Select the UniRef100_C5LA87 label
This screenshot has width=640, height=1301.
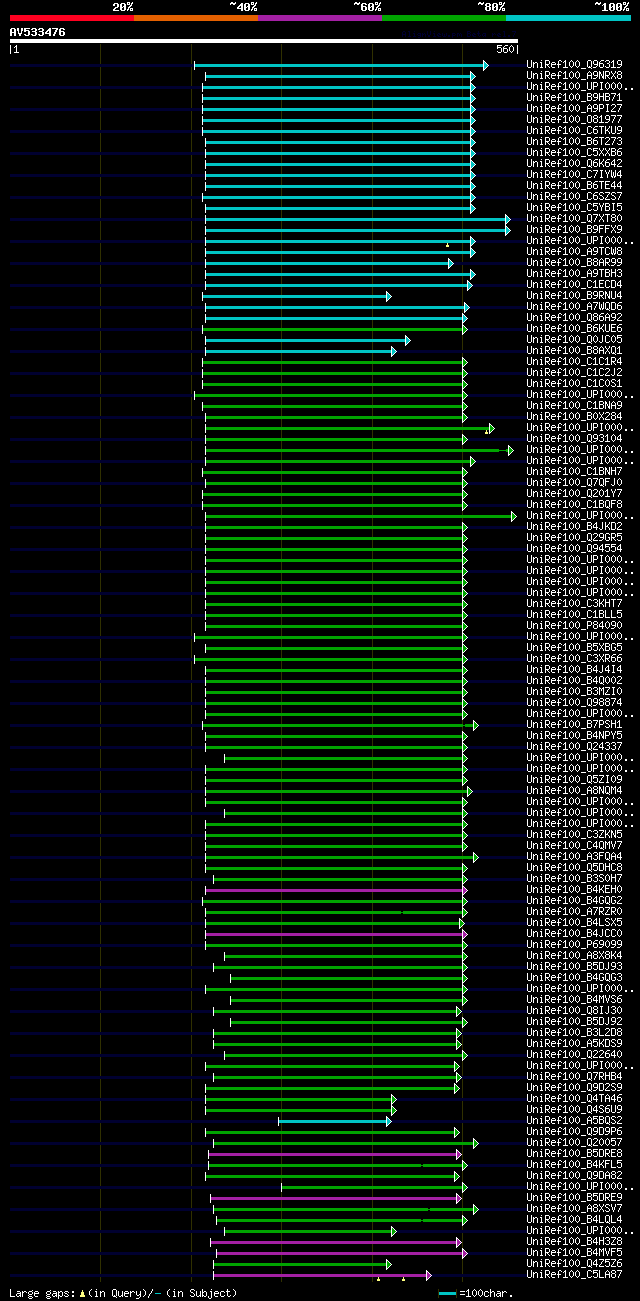point(574,1275)
